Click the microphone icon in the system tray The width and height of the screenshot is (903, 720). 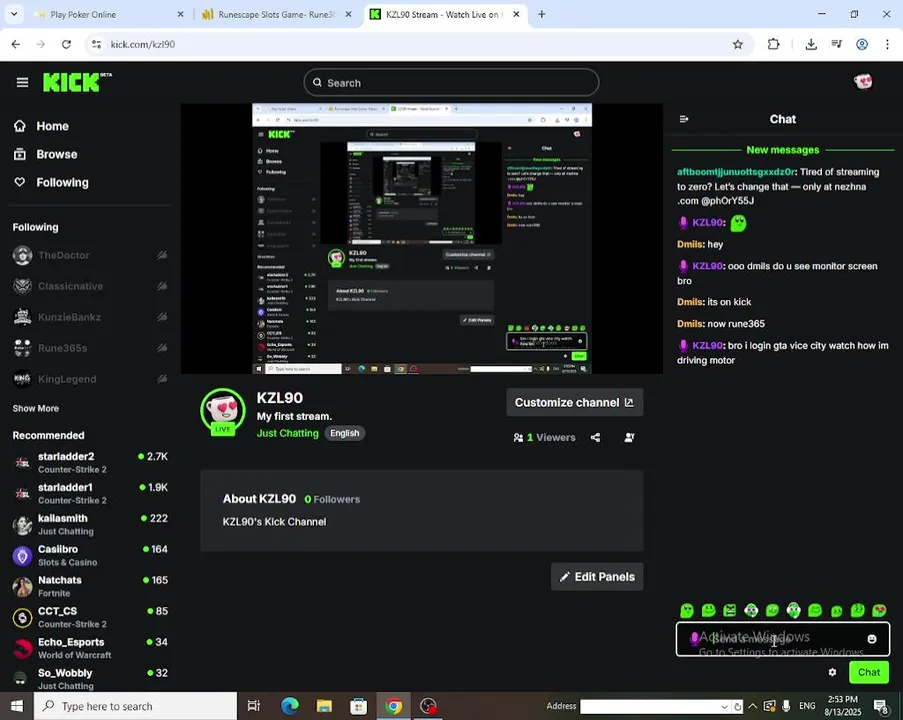point(786,706)
